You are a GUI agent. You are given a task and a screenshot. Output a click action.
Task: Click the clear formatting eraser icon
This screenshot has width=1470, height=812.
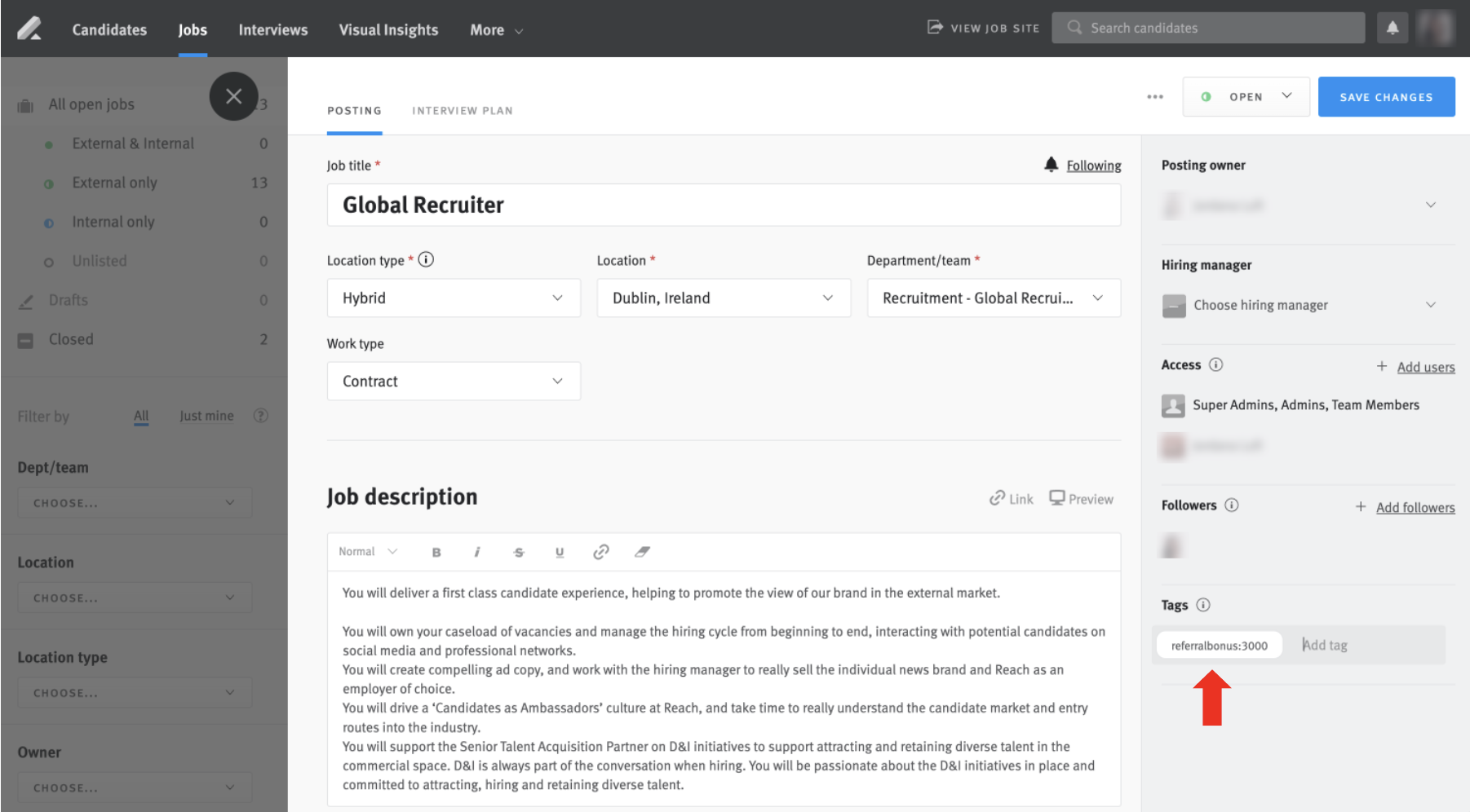tap(643, 552)
